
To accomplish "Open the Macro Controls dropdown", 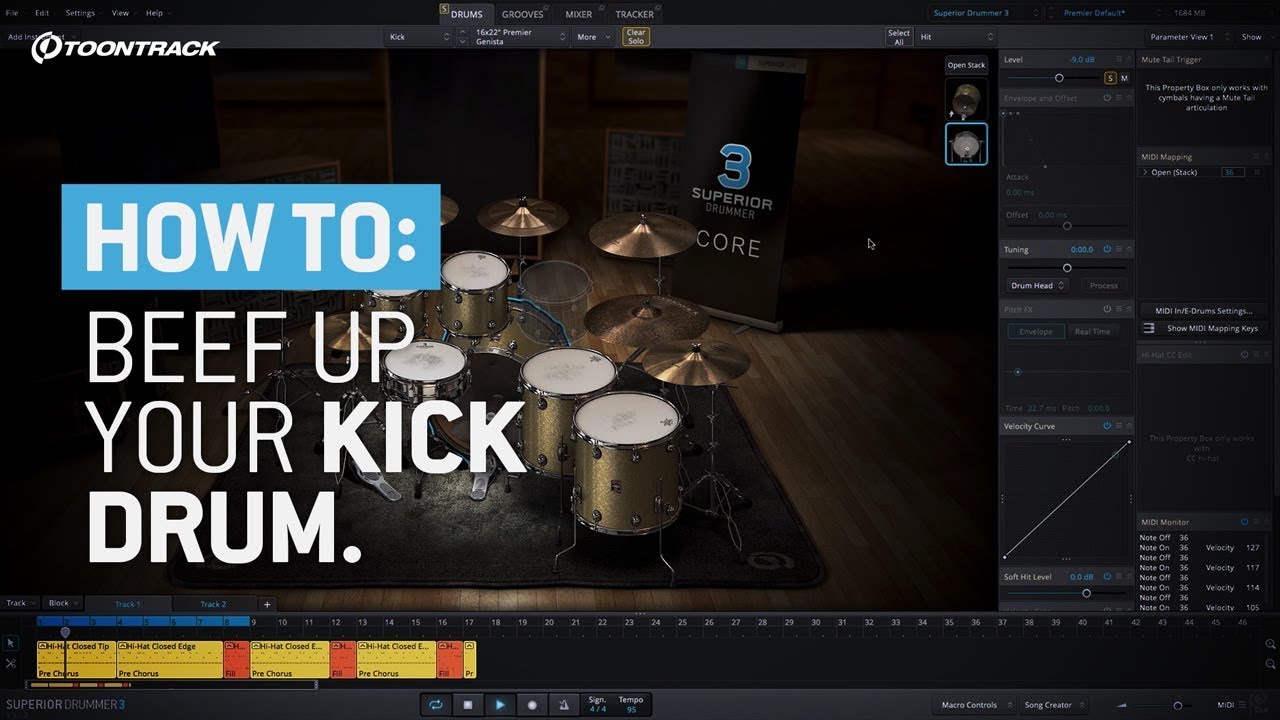I will pos(974,705).
